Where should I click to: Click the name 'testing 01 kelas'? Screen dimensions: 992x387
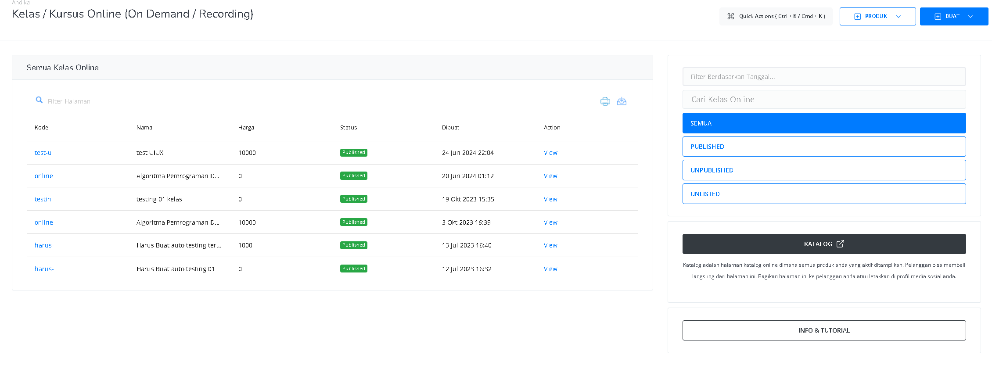(x=159, y=199)
